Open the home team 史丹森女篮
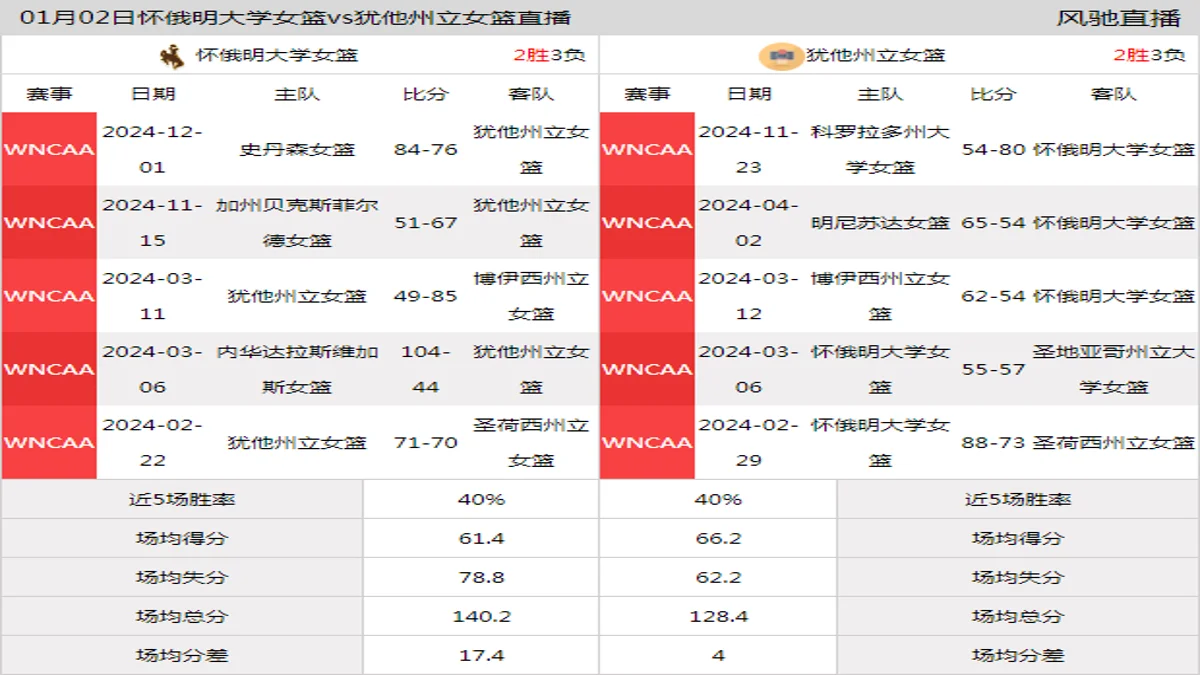 tap(297, 149)
